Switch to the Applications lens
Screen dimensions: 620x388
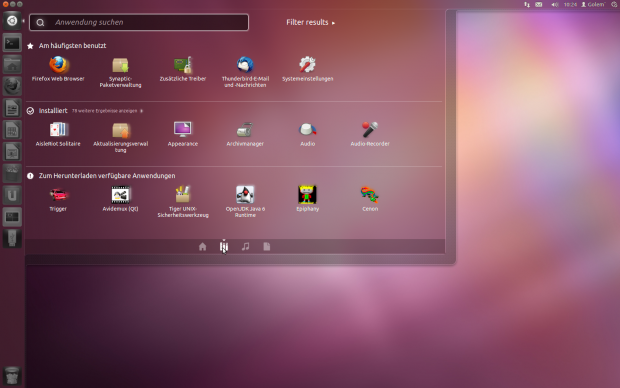click(224, 247)
